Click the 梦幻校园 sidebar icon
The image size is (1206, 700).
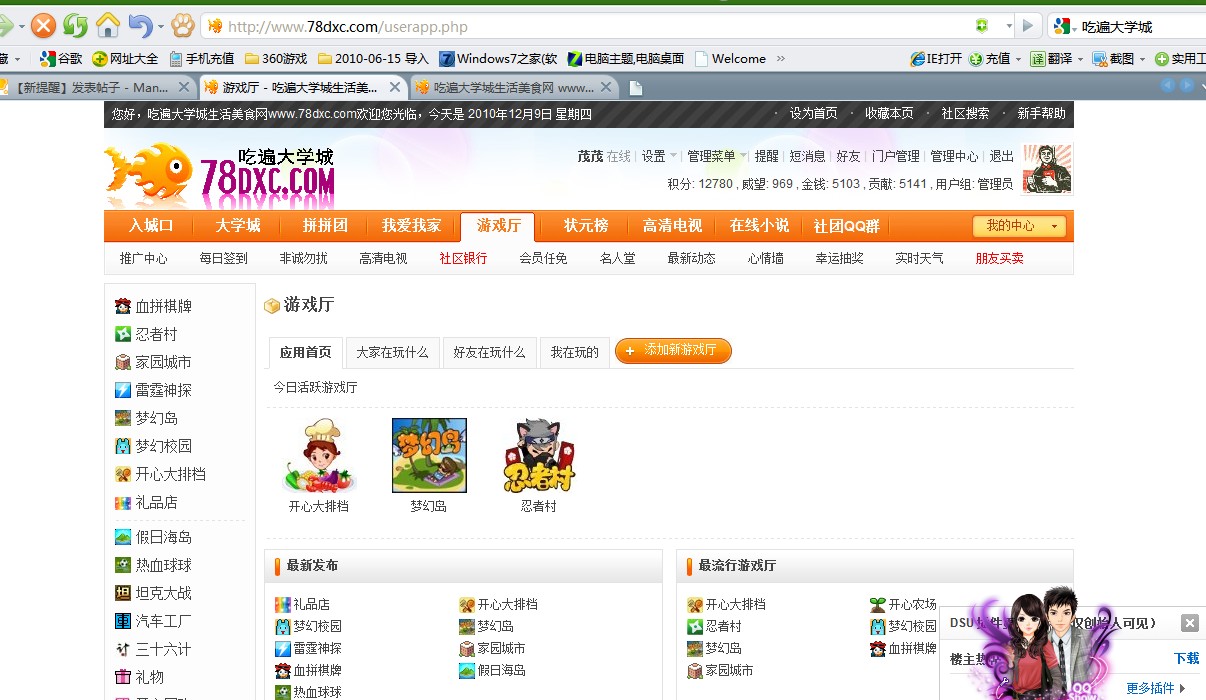tap(123, 446)
